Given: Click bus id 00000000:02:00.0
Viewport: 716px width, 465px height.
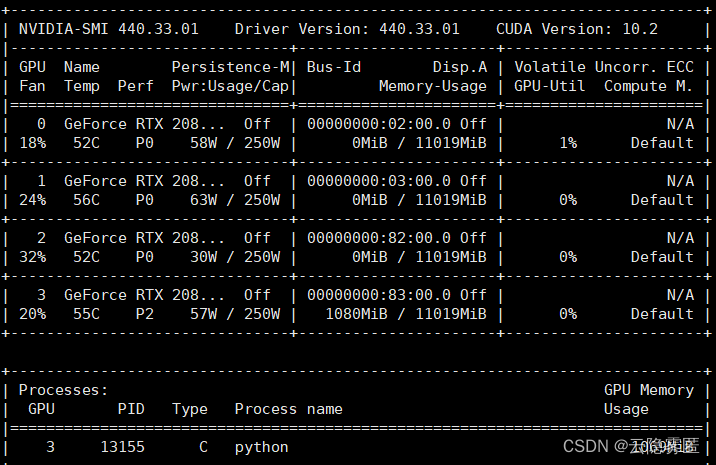Looking at the screenshot, I should (x=379, y=124).
